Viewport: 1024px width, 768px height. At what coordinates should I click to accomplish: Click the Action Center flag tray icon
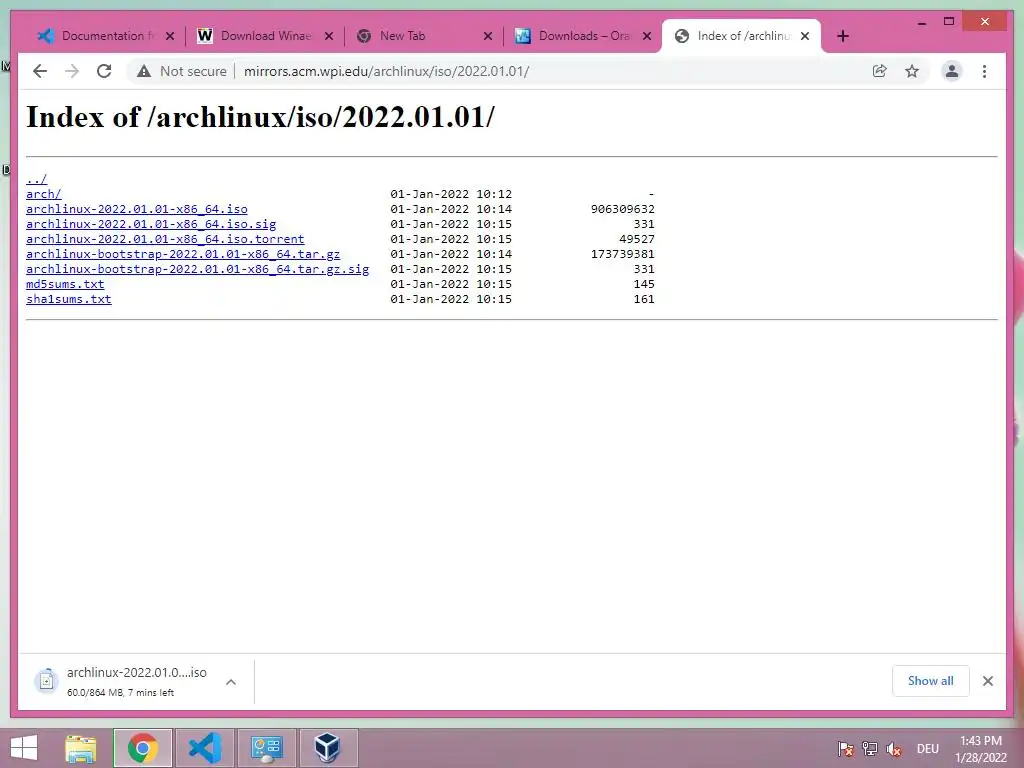(x=846, y=749)
